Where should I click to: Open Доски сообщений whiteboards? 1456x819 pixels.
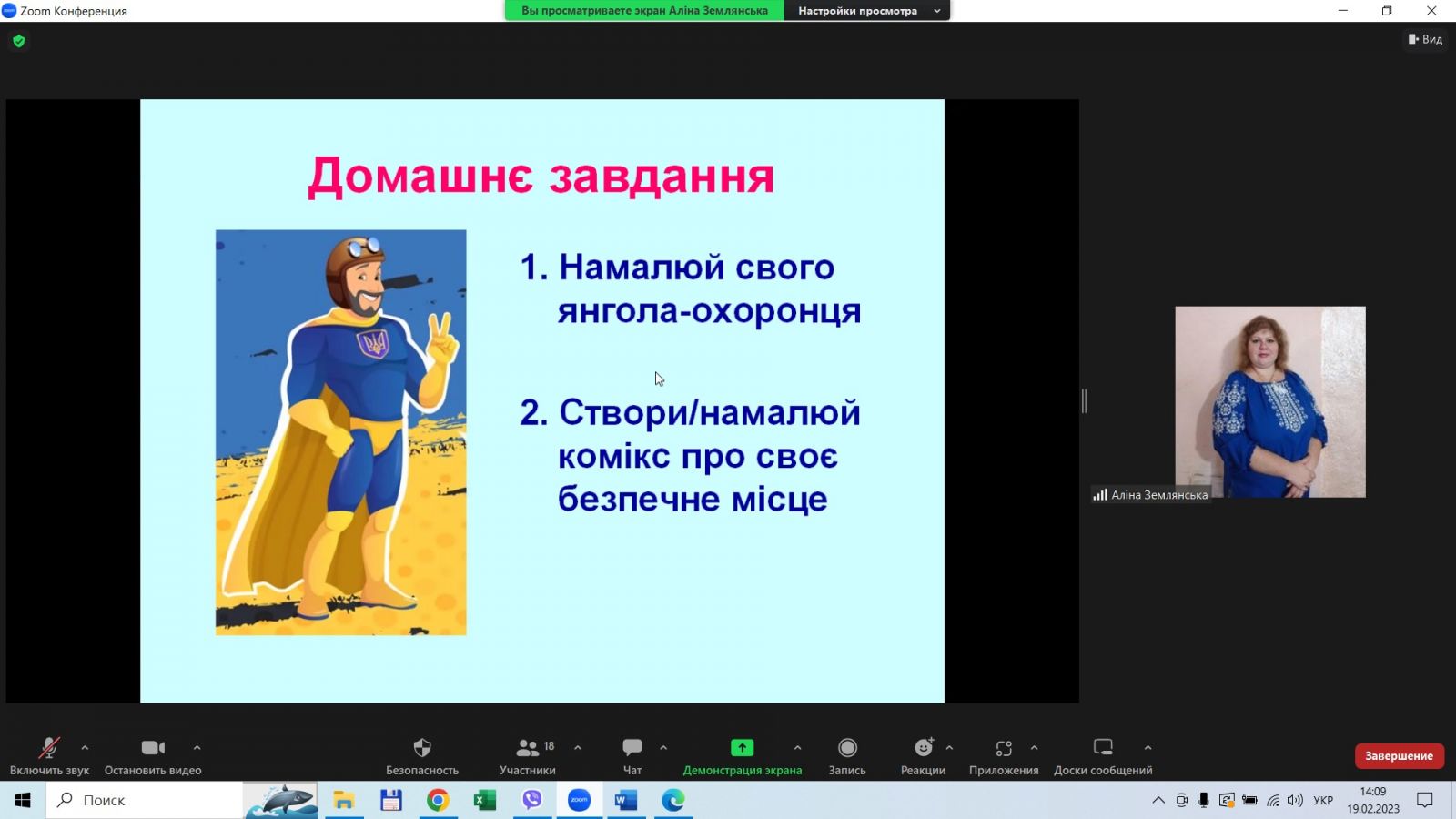pos(1103,756)
